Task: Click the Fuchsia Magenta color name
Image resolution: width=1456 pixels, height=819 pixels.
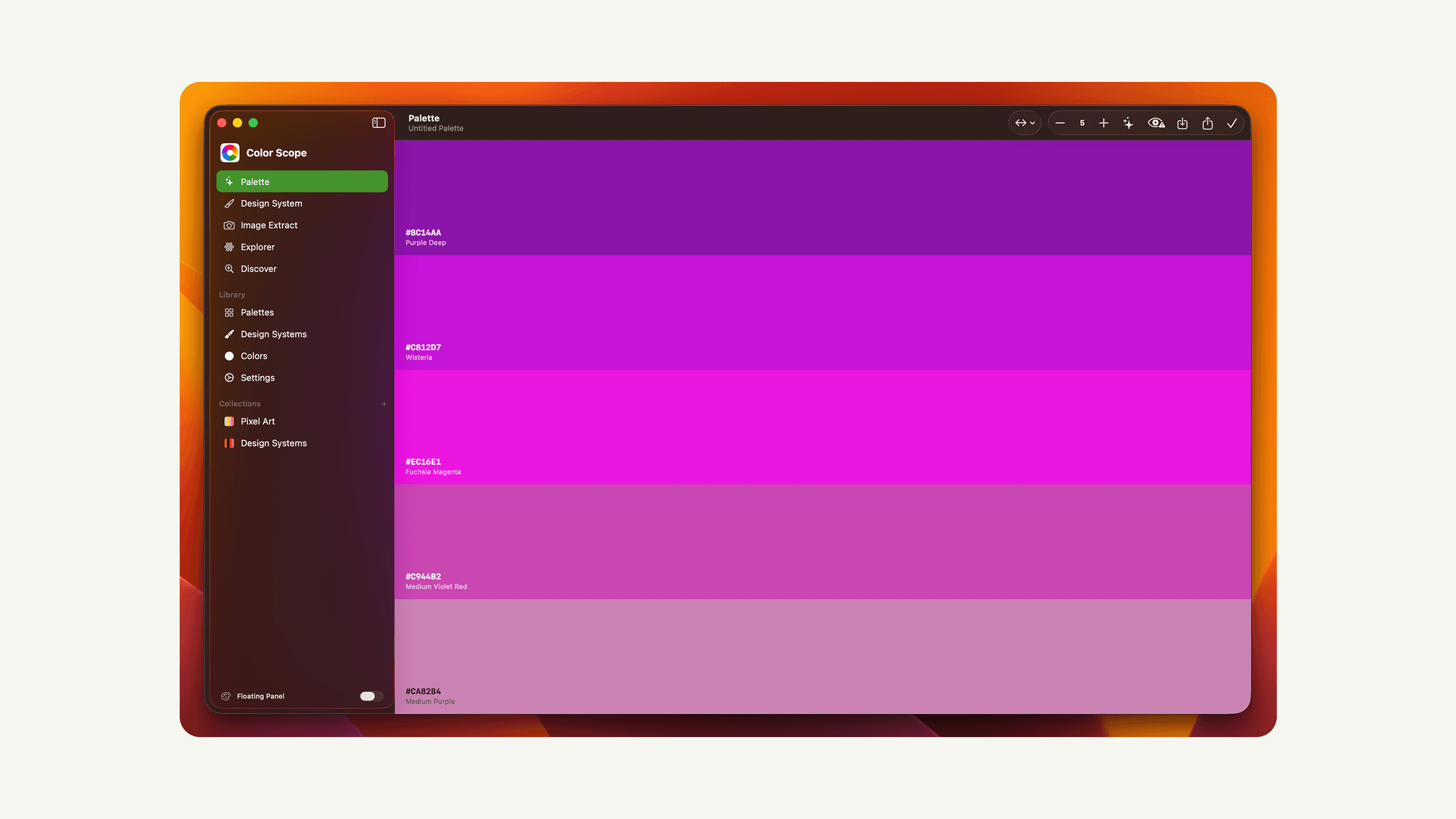Action: click(433, 472)
